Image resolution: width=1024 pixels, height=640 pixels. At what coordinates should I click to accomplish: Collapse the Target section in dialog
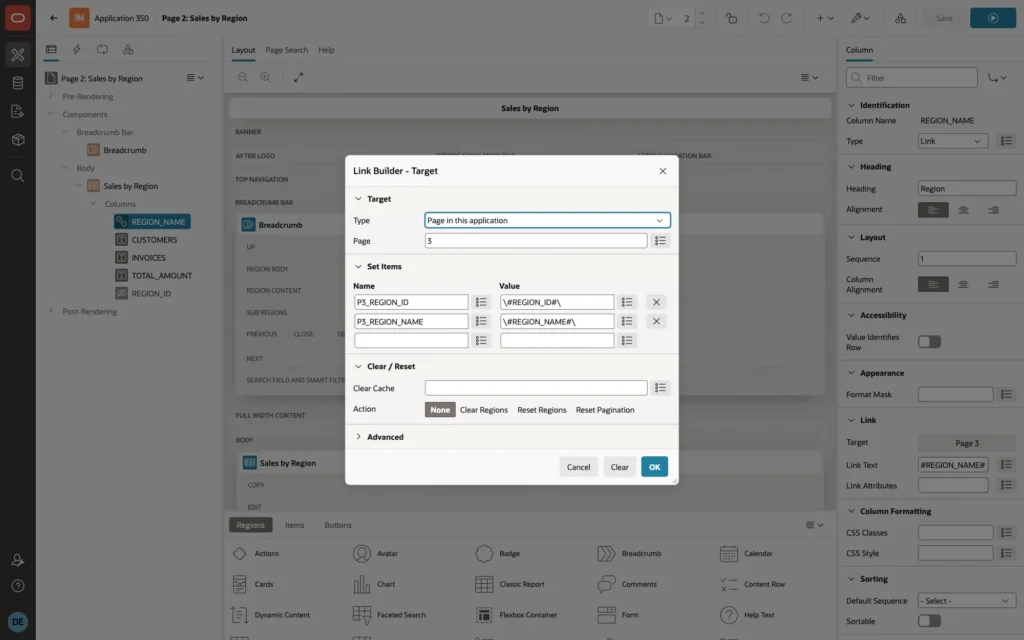tap(358, 199)
